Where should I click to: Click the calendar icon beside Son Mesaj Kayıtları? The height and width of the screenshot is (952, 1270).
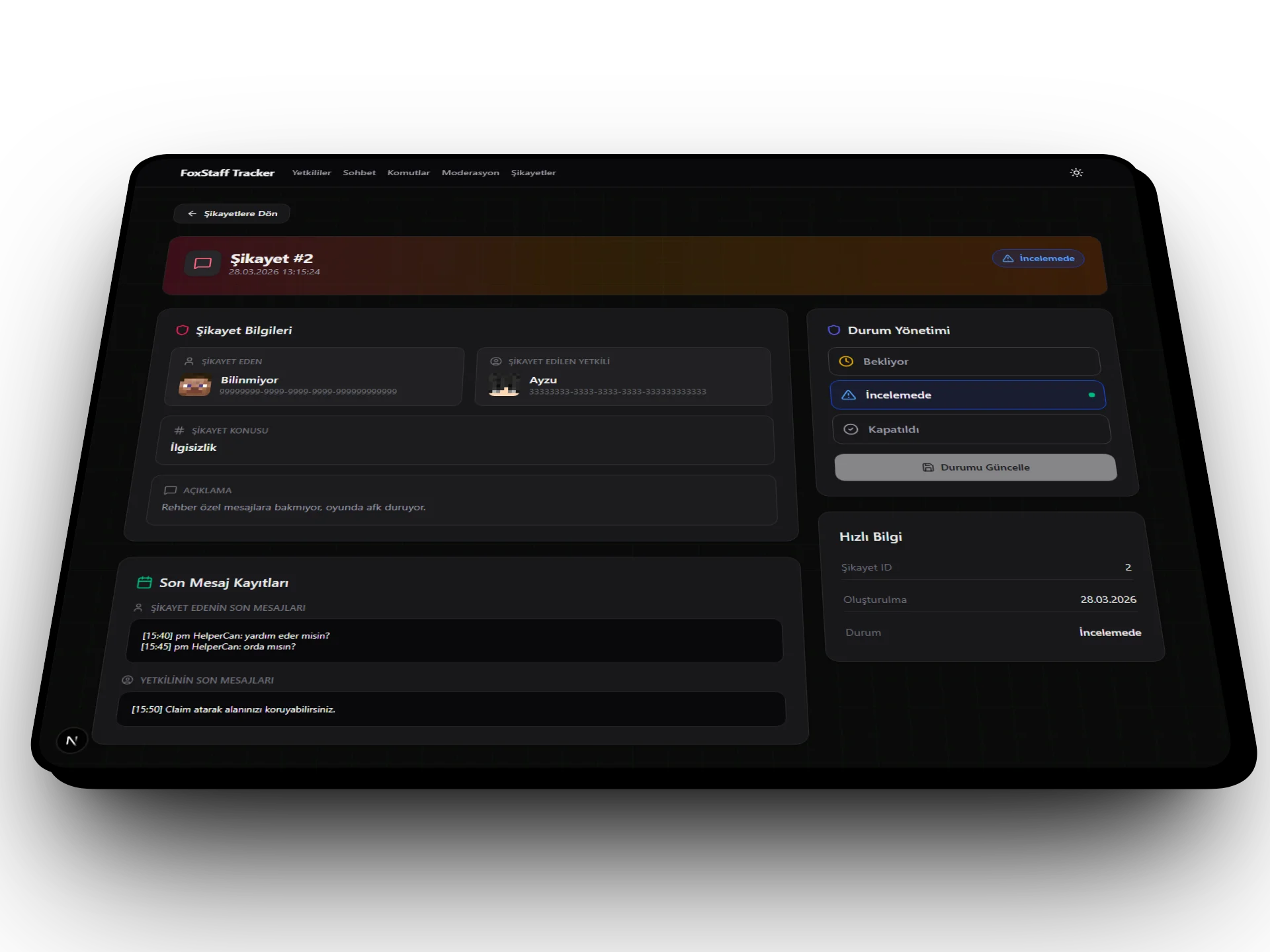coord(144,582)
